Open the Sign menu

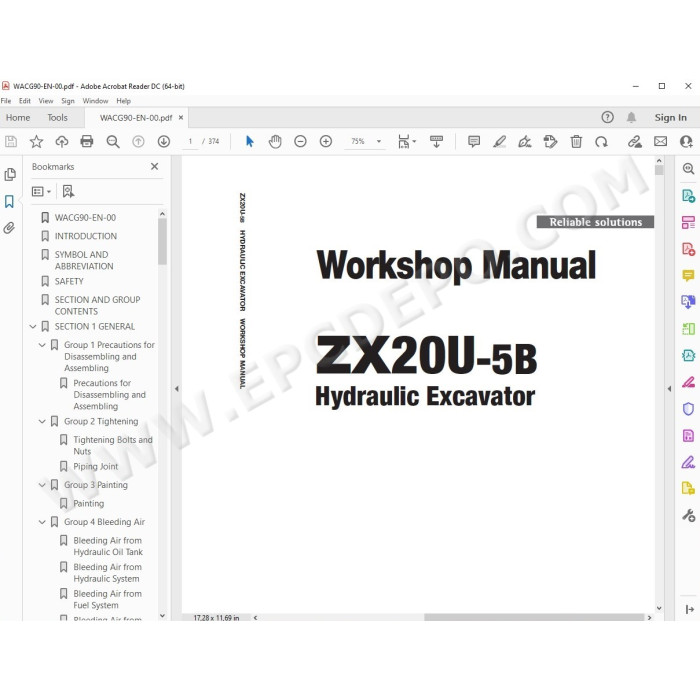[x=68, y=101]
